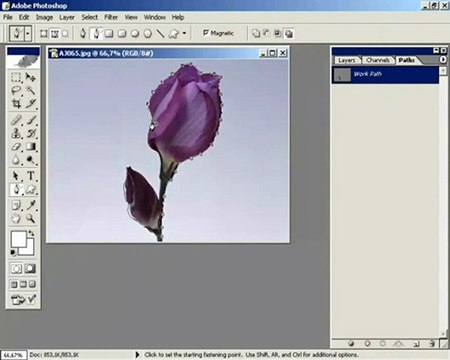Choose Full Screen mode with menu bar

(23, 284)
